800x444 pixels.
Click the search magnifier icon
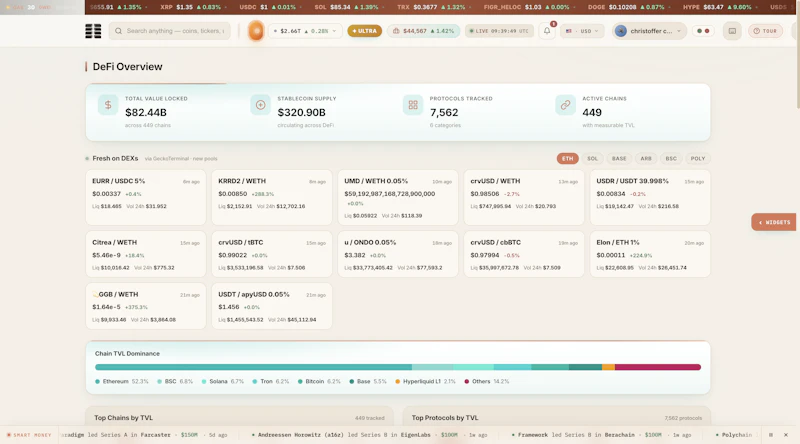118,31
